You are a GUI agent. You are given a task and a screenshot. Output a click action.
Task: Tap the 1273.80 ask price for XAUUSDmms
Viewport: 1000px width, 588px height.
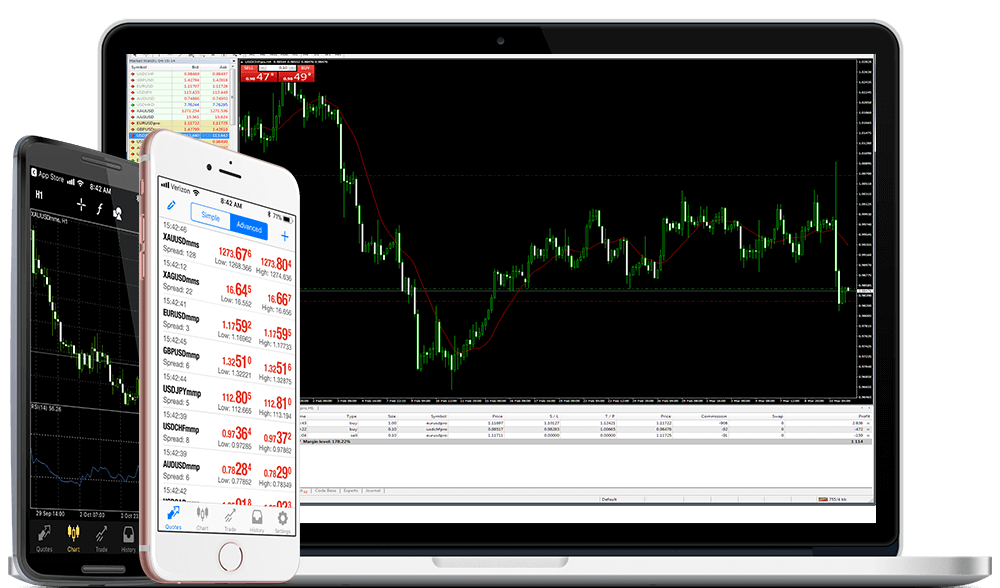276,263
